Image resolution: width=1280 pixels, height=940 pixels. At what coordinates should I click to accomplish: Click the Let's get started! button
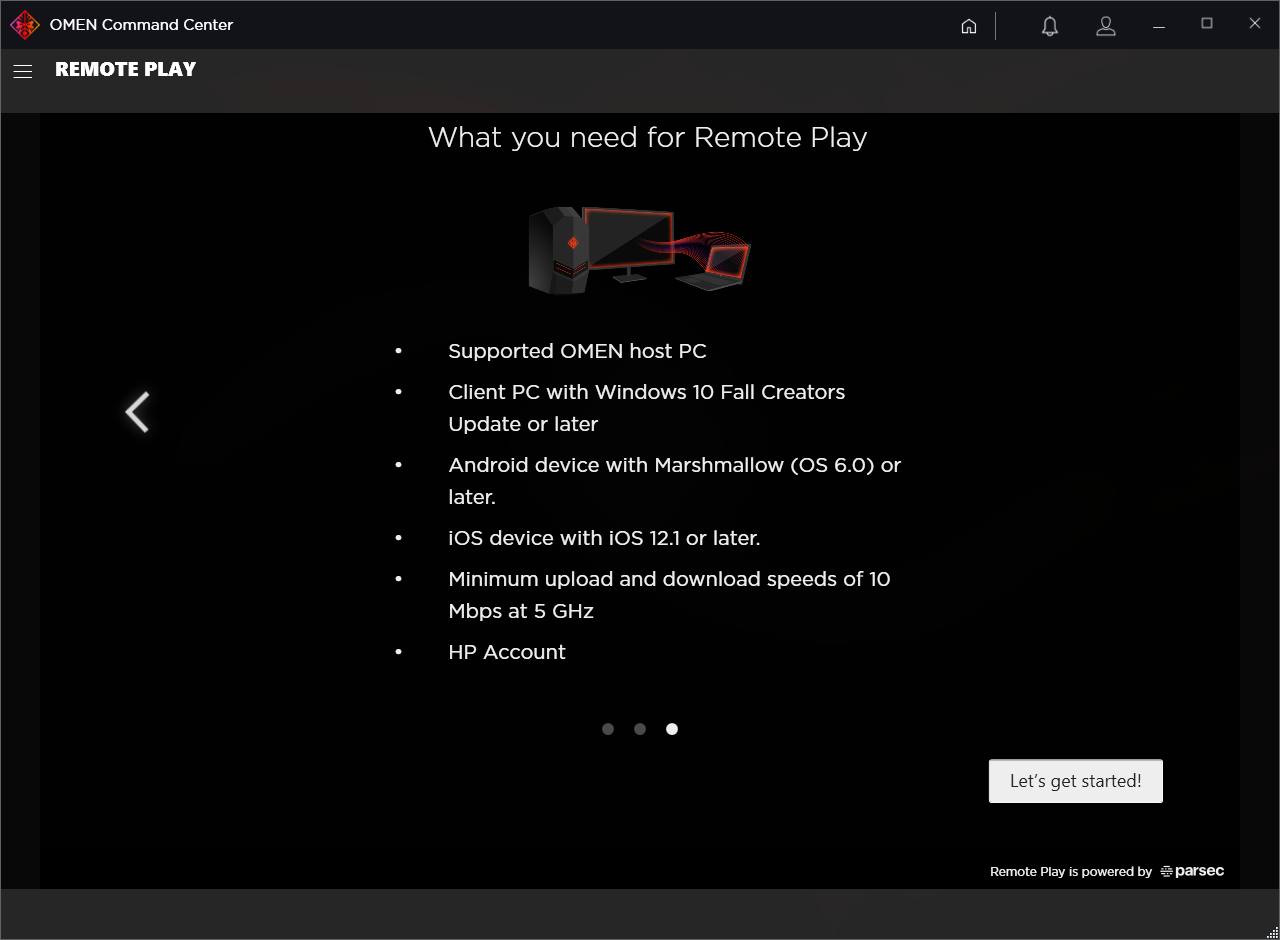1076,781
